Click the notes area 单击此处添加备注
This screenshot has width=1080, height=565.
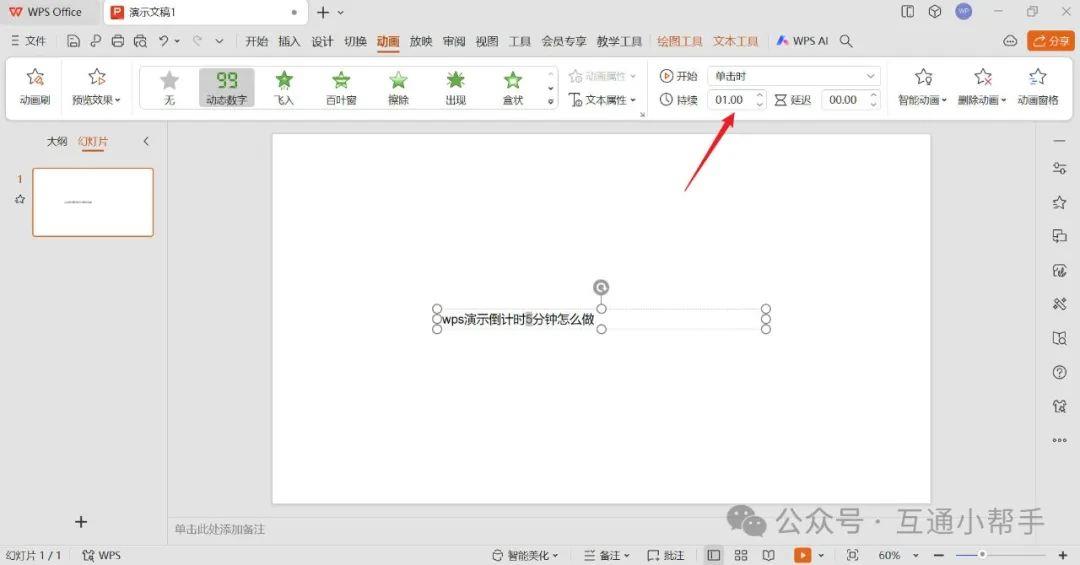coord(220,529)
